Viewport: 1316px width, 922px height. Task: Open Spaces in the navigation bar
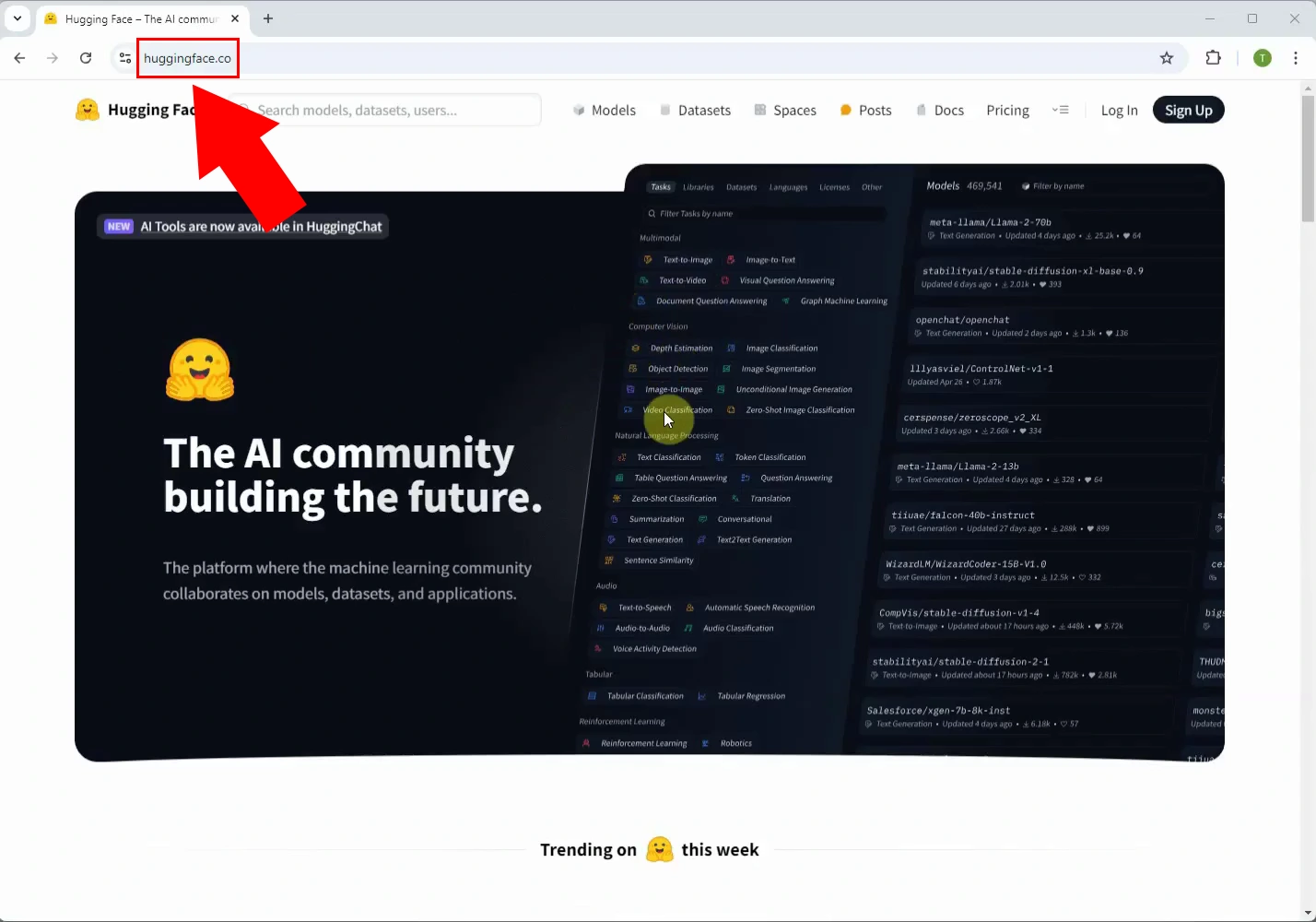[785, 110]
